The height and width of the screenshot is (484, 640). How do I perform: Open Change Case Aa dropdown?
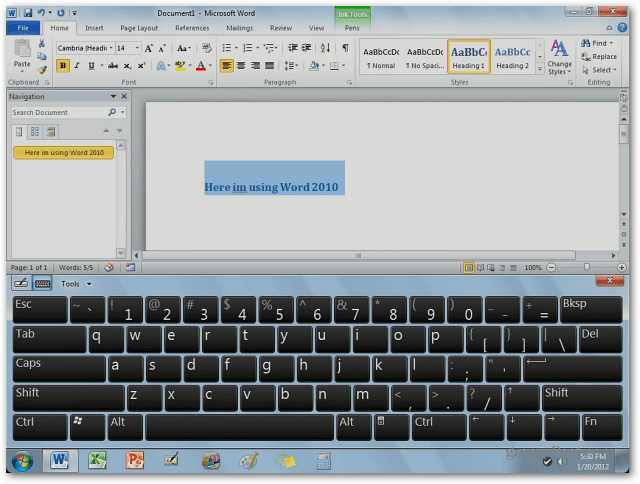coord(184,48)
